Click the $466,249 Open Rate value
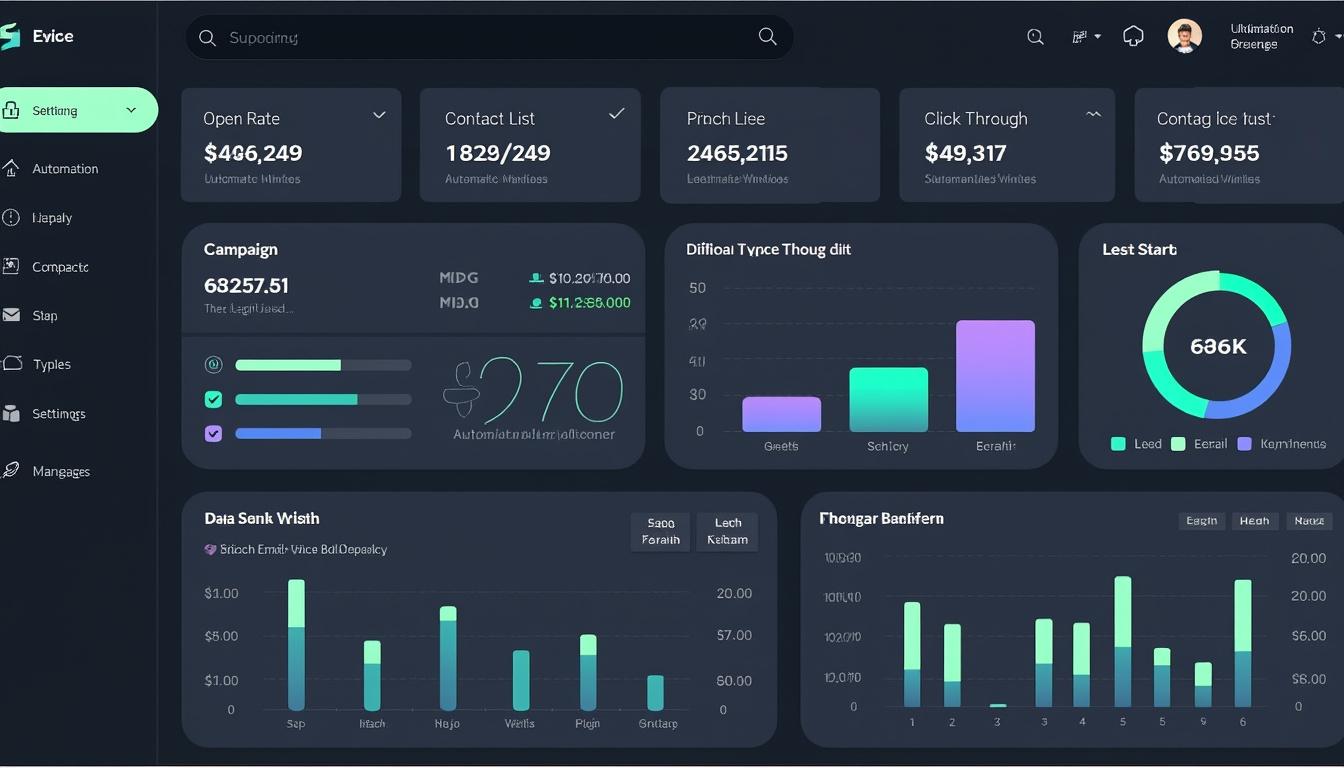The width and height of the screenshot is (1344, 768). pos(253,153)
